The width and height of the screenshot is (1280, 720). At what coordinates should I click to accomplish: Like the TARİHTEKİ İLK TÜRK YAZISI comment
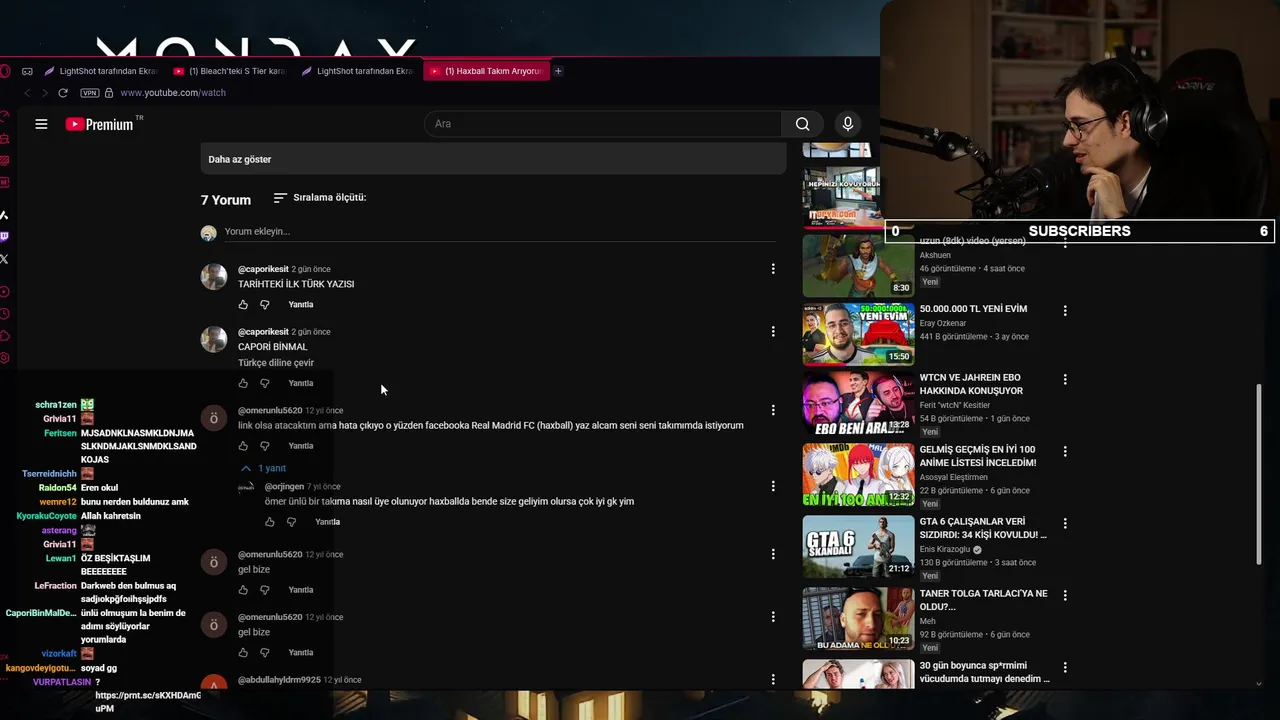[x=243, y=304]
